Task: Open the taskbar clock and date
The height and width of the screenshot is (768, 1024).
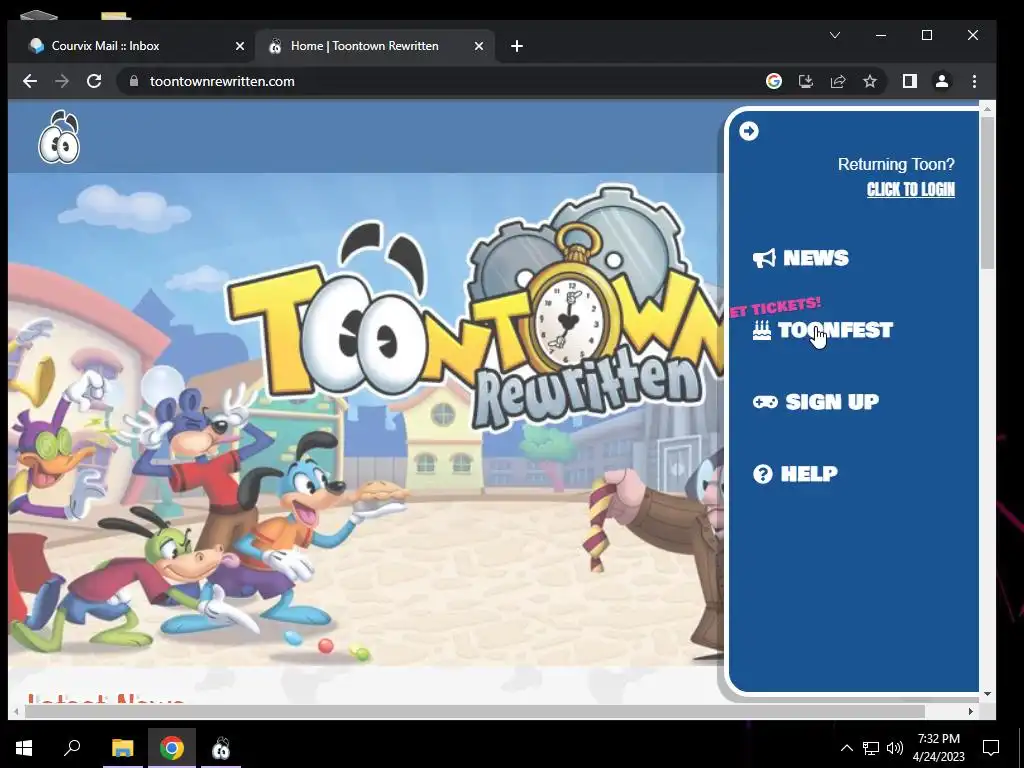Action: pyautogui.click(x=938, y=748)
